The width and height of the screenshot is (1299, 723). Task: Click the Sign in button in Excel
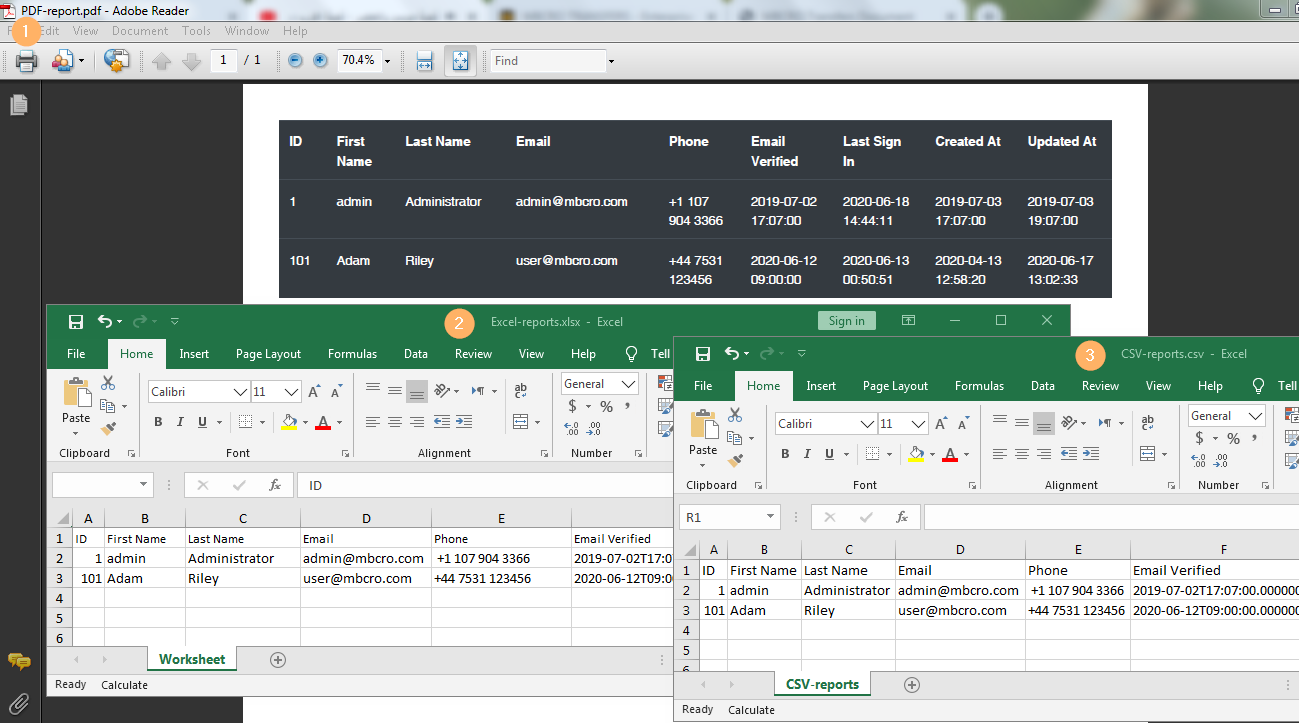coord(846,321)
